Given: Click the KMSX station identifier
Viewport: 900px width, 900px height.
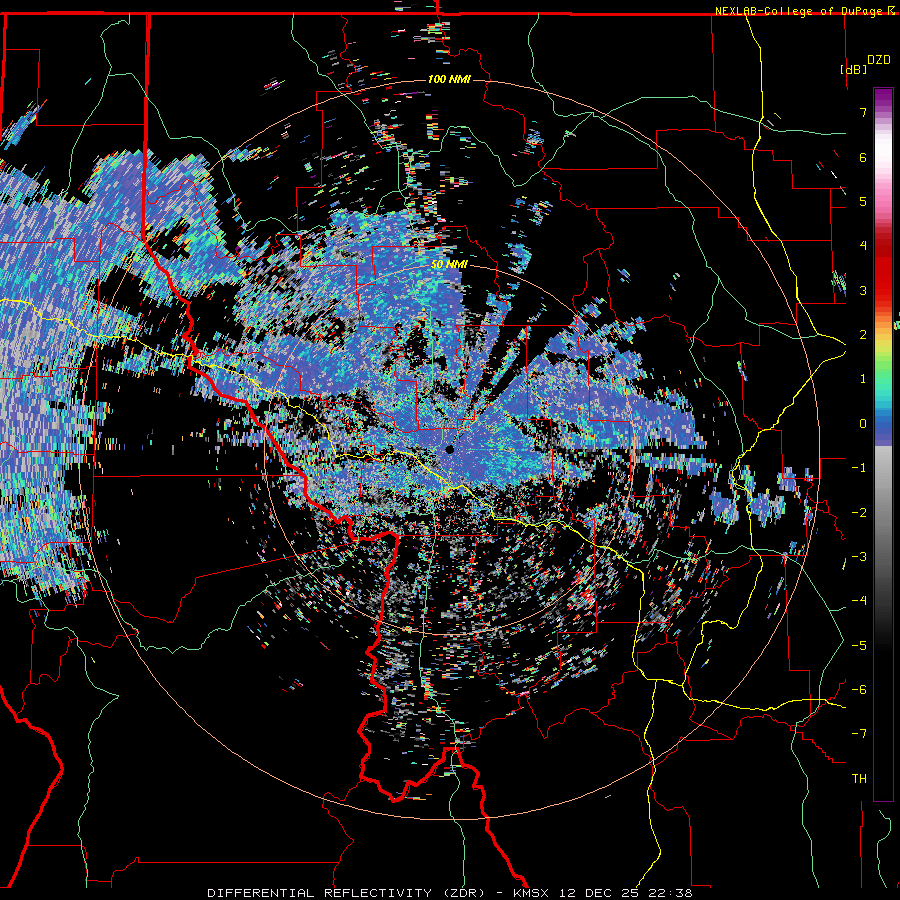Looking at the screenshot, I should 531,893.
